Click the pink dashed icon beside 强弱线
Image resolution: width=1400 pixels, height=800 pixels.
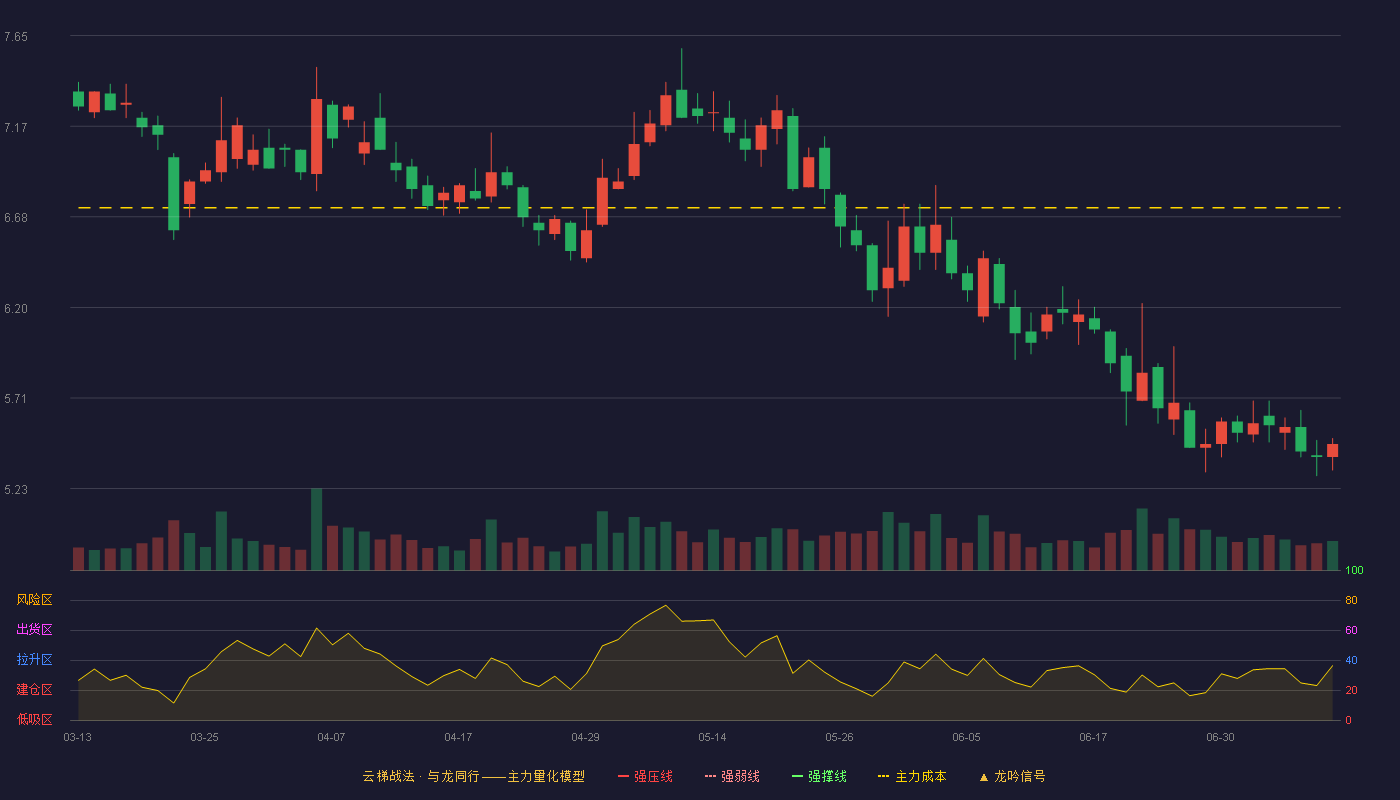(710, 776)
